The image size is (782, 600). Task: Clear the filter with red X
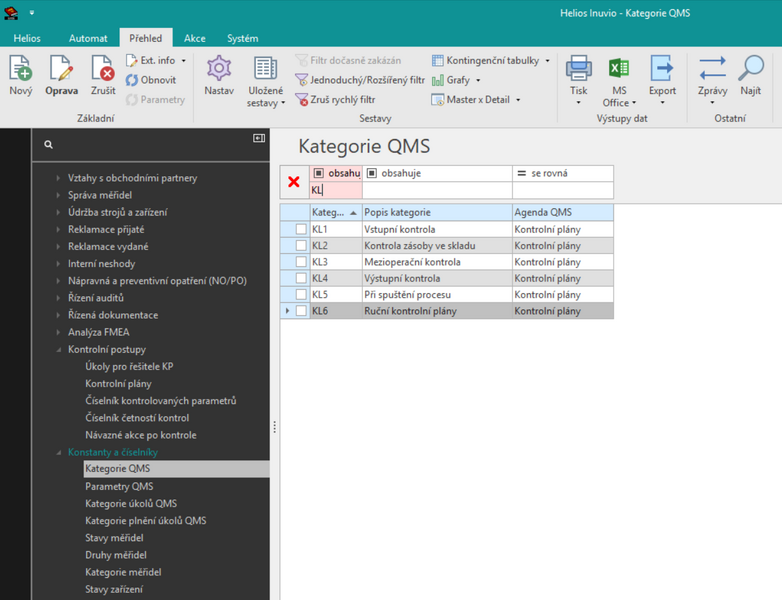pos(294,182)
